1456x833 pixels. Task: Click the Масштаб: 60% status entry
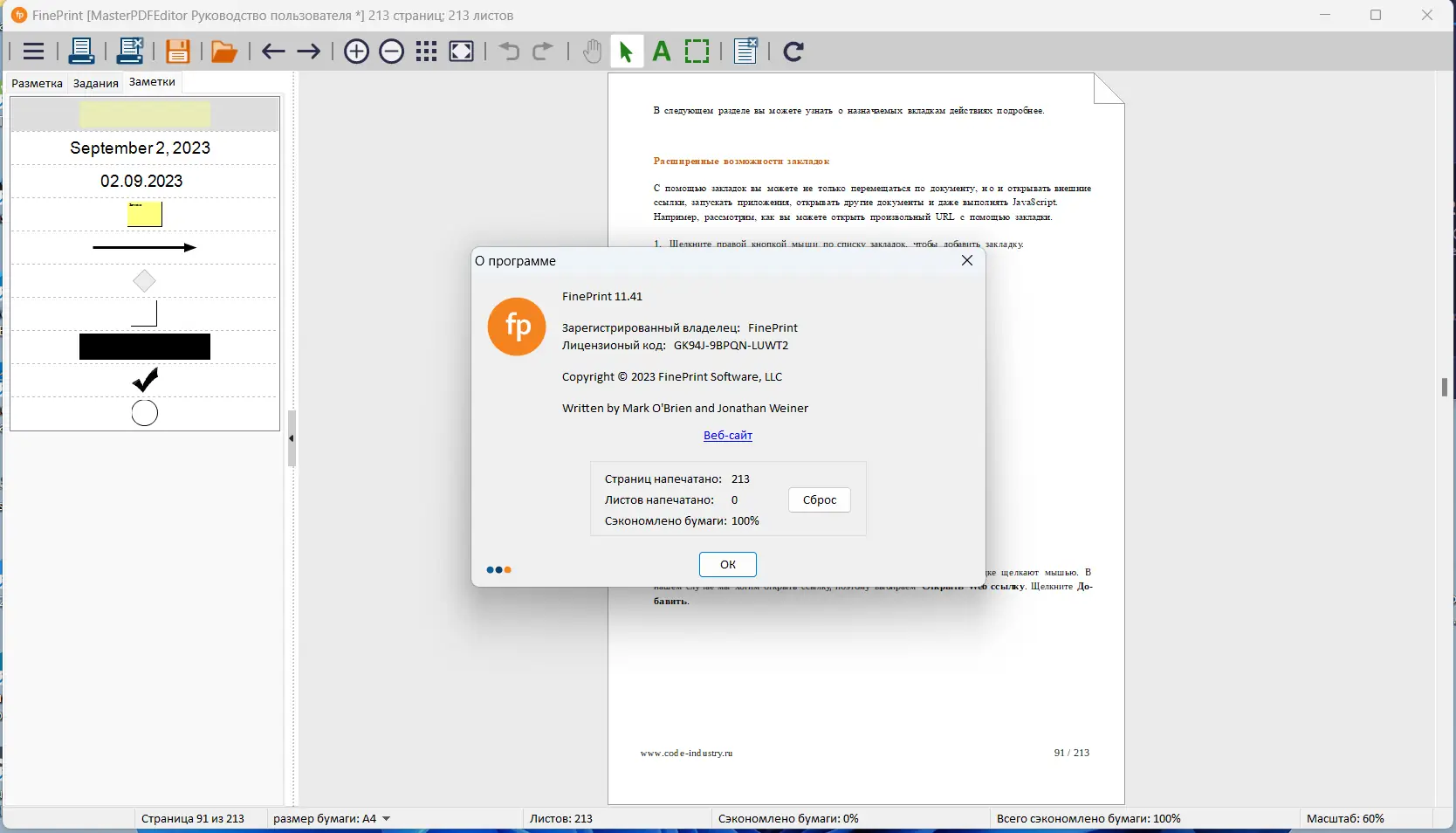click(1345, 818)
